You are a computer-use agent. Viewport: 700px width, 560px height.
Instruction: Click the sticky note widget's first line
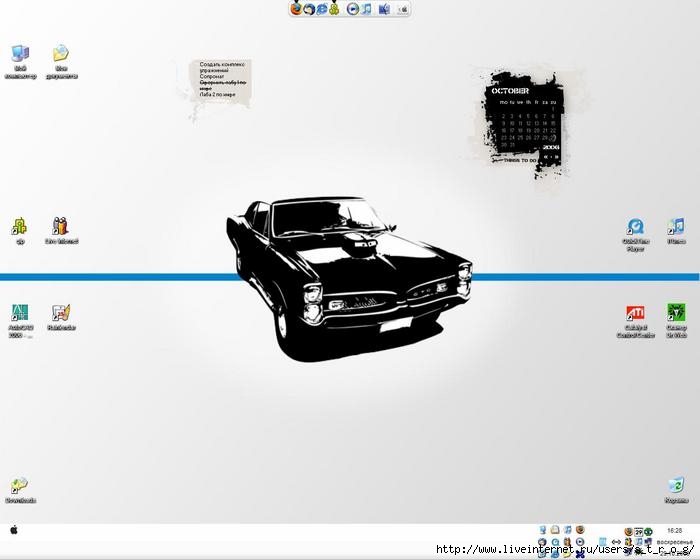(x=222, y=64)
